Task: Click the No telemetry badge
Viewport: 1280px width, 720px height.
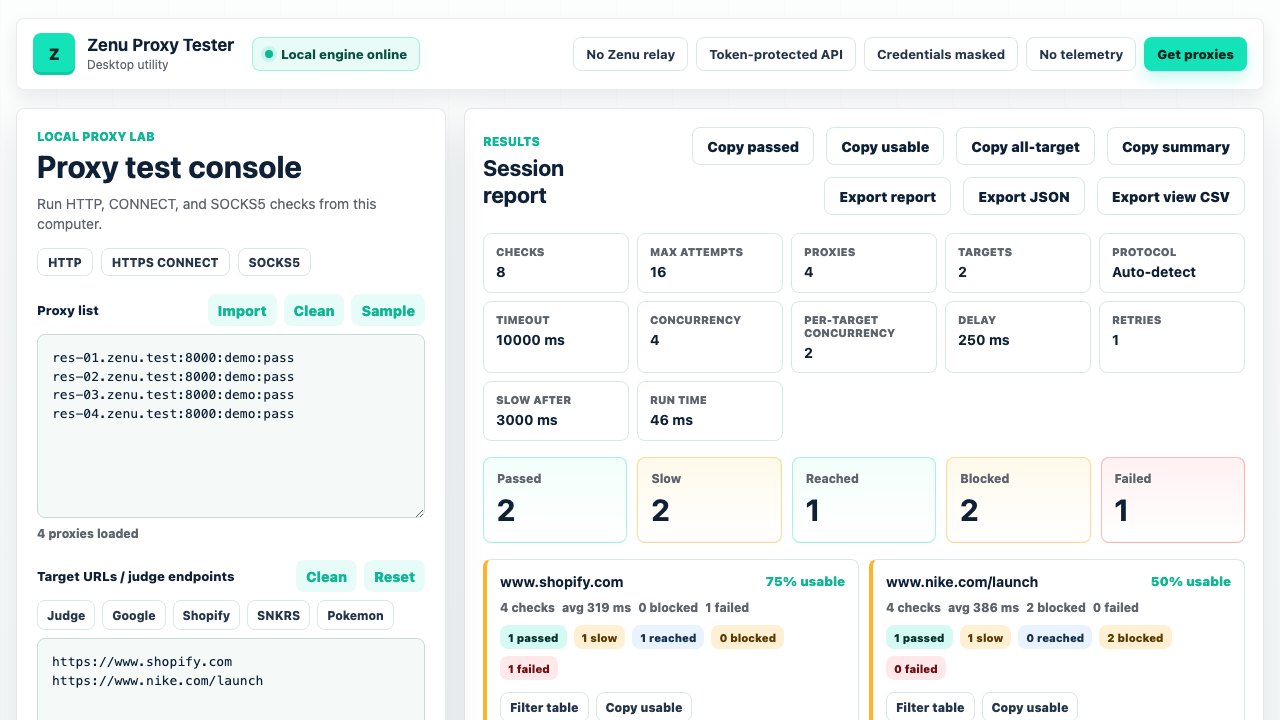Action: [1081, 54]
